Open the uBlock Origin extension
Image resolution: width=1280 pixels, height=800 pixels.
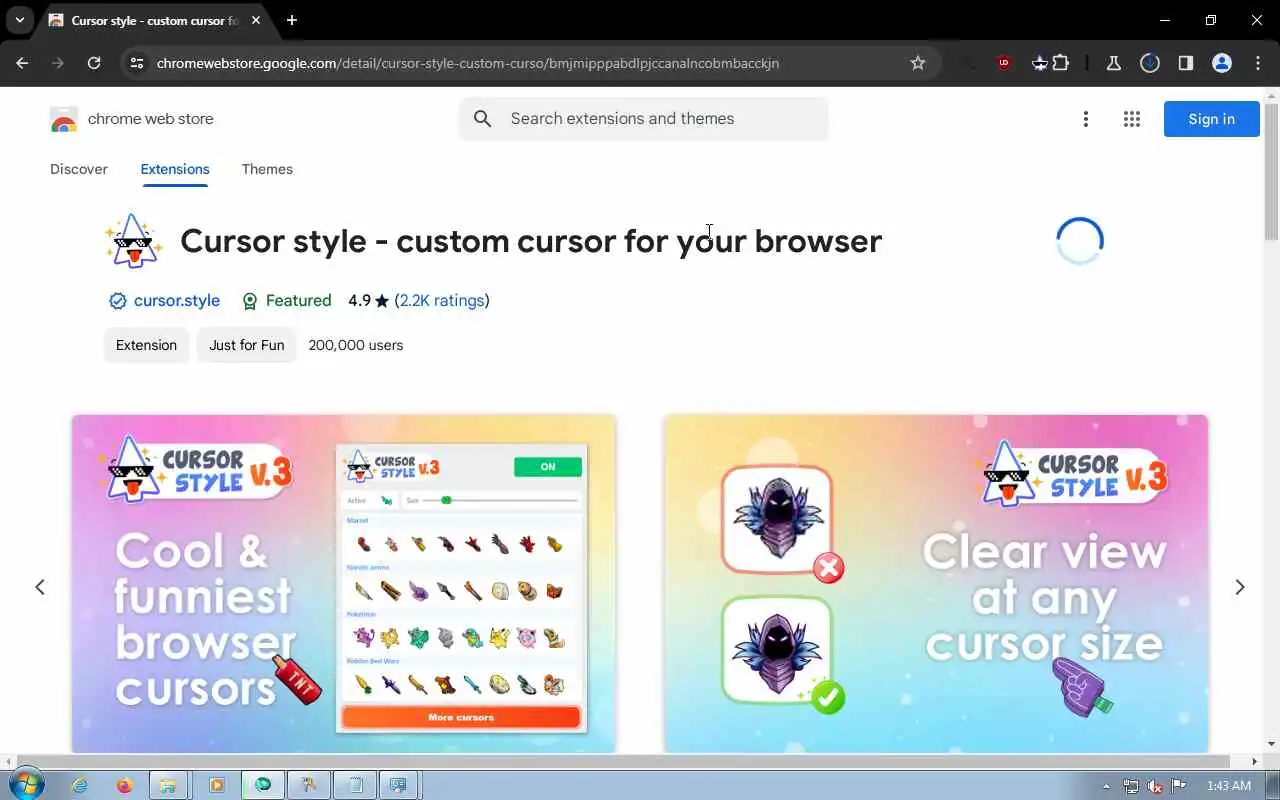(1004, 63)
